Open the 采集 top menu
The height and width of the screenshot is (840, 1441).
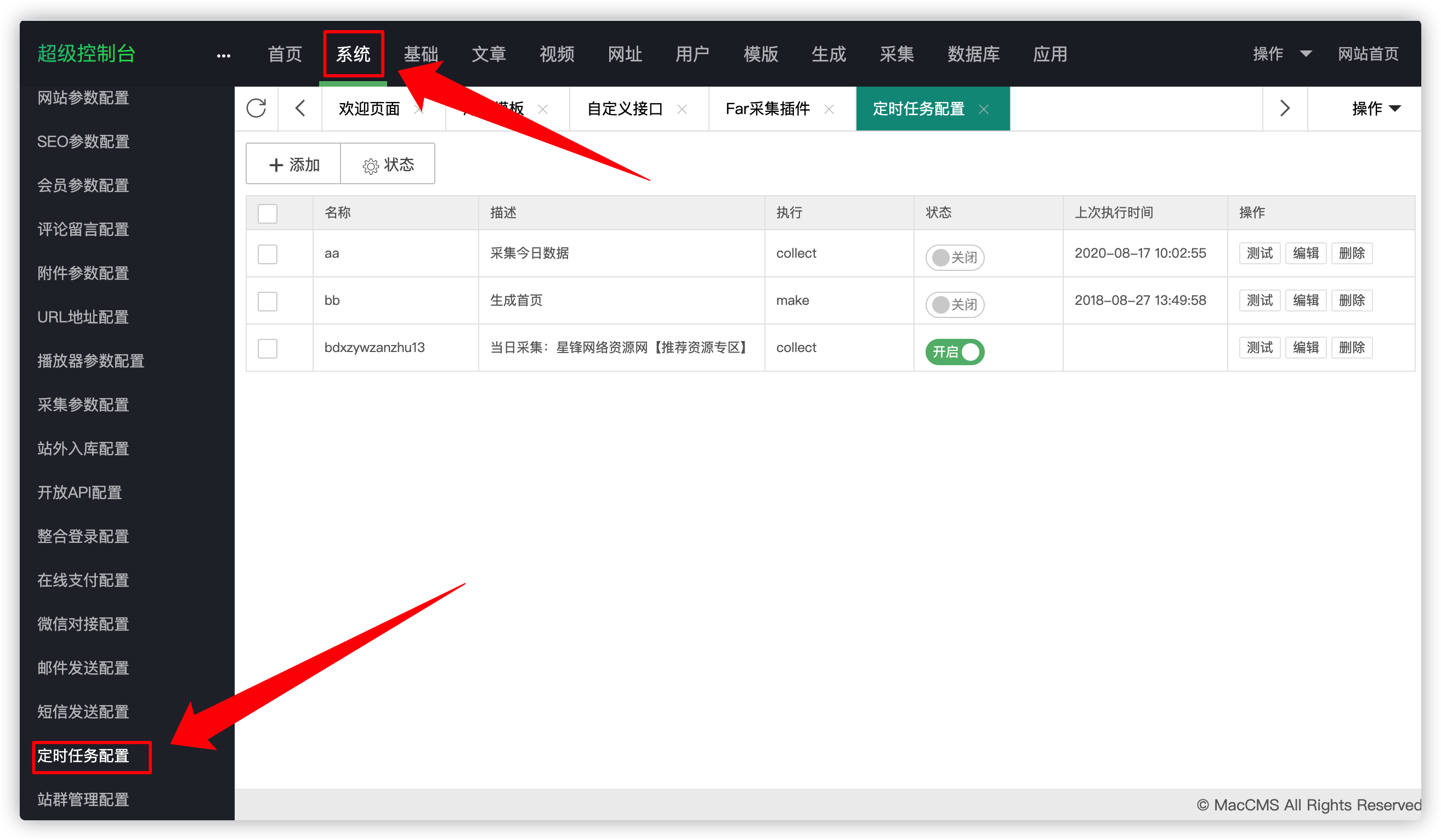(x=897, y=54)
